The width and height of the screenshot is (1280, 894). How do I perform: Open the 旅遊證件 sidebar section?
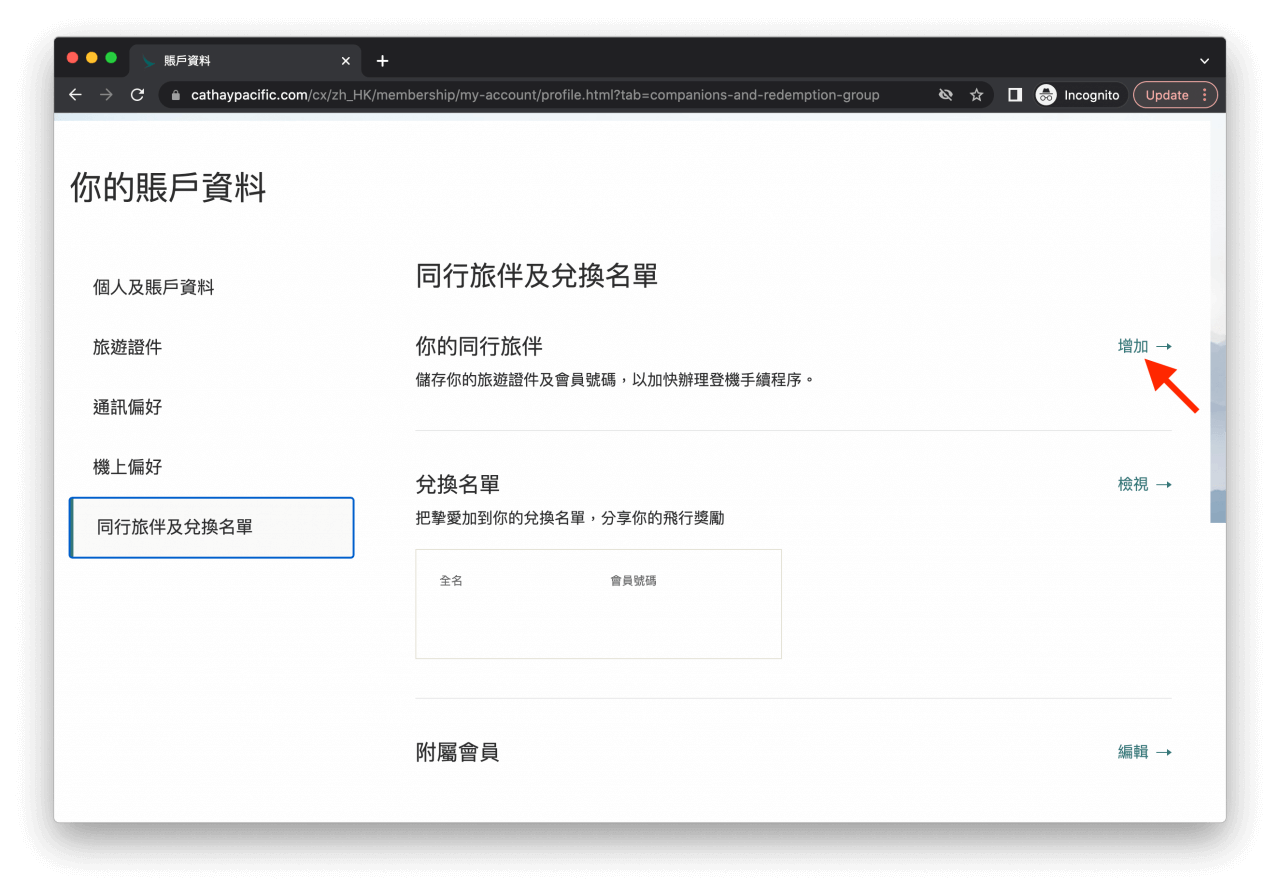[127, 348]
